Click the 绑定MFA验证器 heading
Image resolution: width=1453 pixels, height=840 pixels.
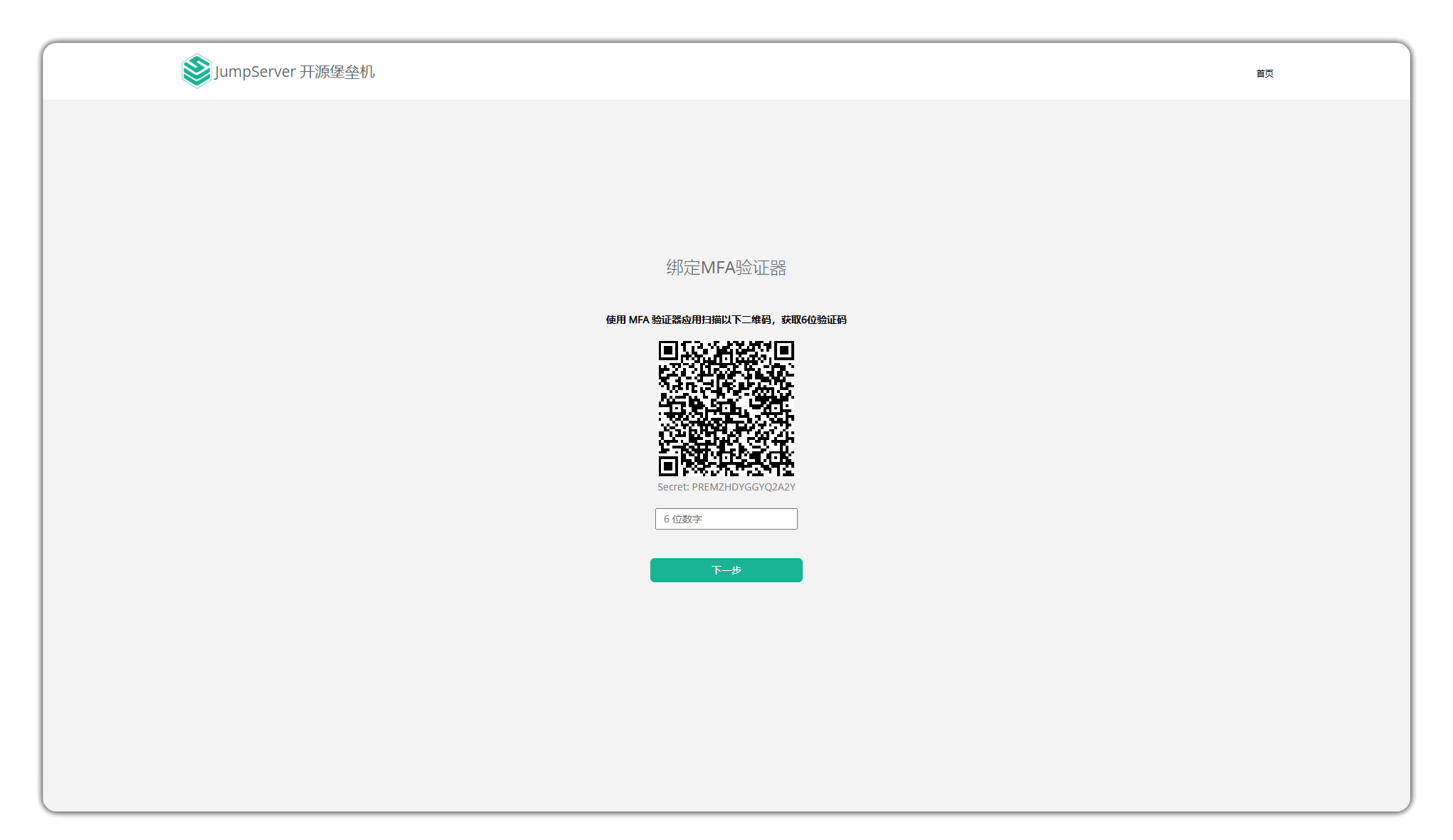coord(726,268)
